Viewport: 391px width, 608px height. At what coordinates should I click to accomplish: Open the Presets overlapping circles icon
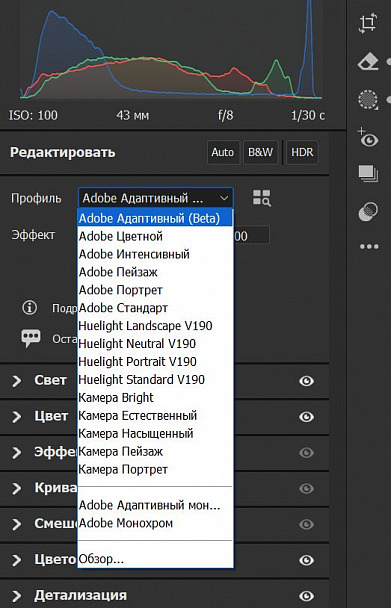(x=368, y=212)
